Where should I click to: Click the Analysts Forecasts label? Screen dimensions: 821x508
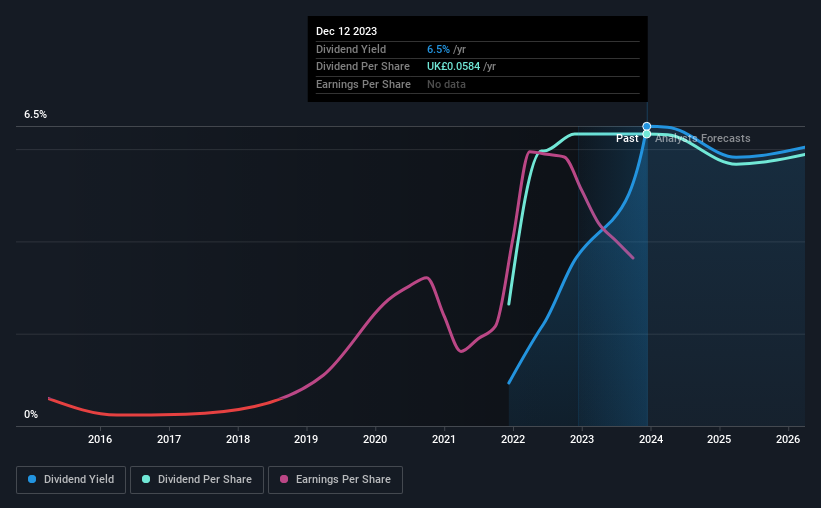(703, 138)
